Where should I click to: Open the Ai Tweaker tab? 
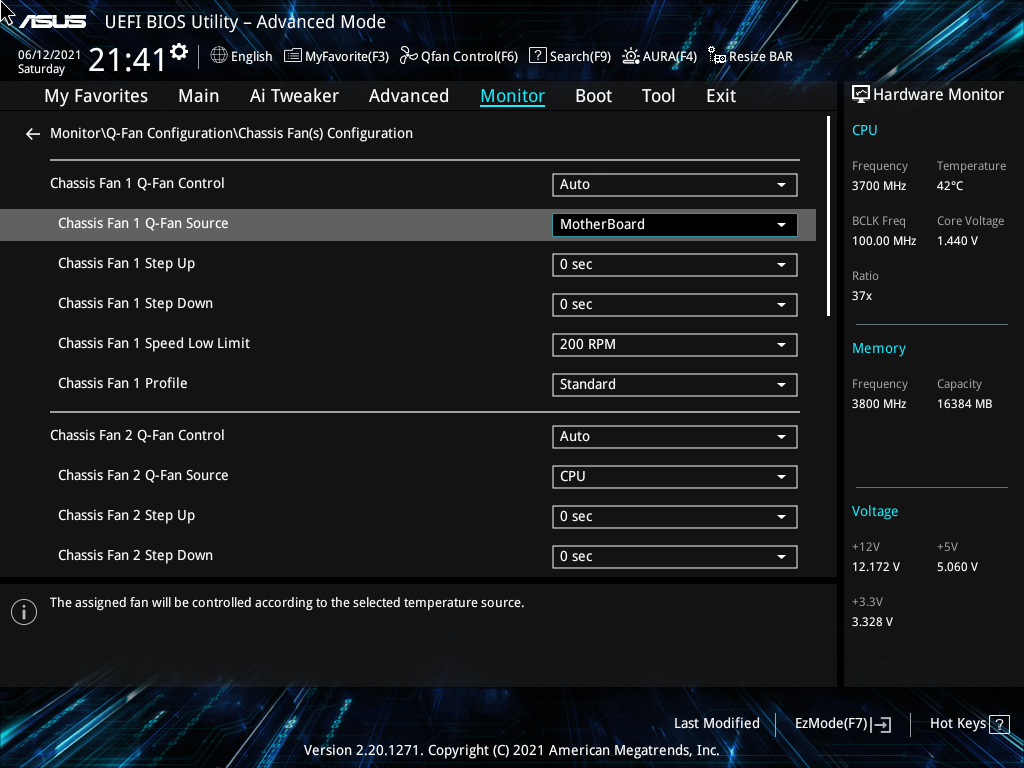click(294, 96)
